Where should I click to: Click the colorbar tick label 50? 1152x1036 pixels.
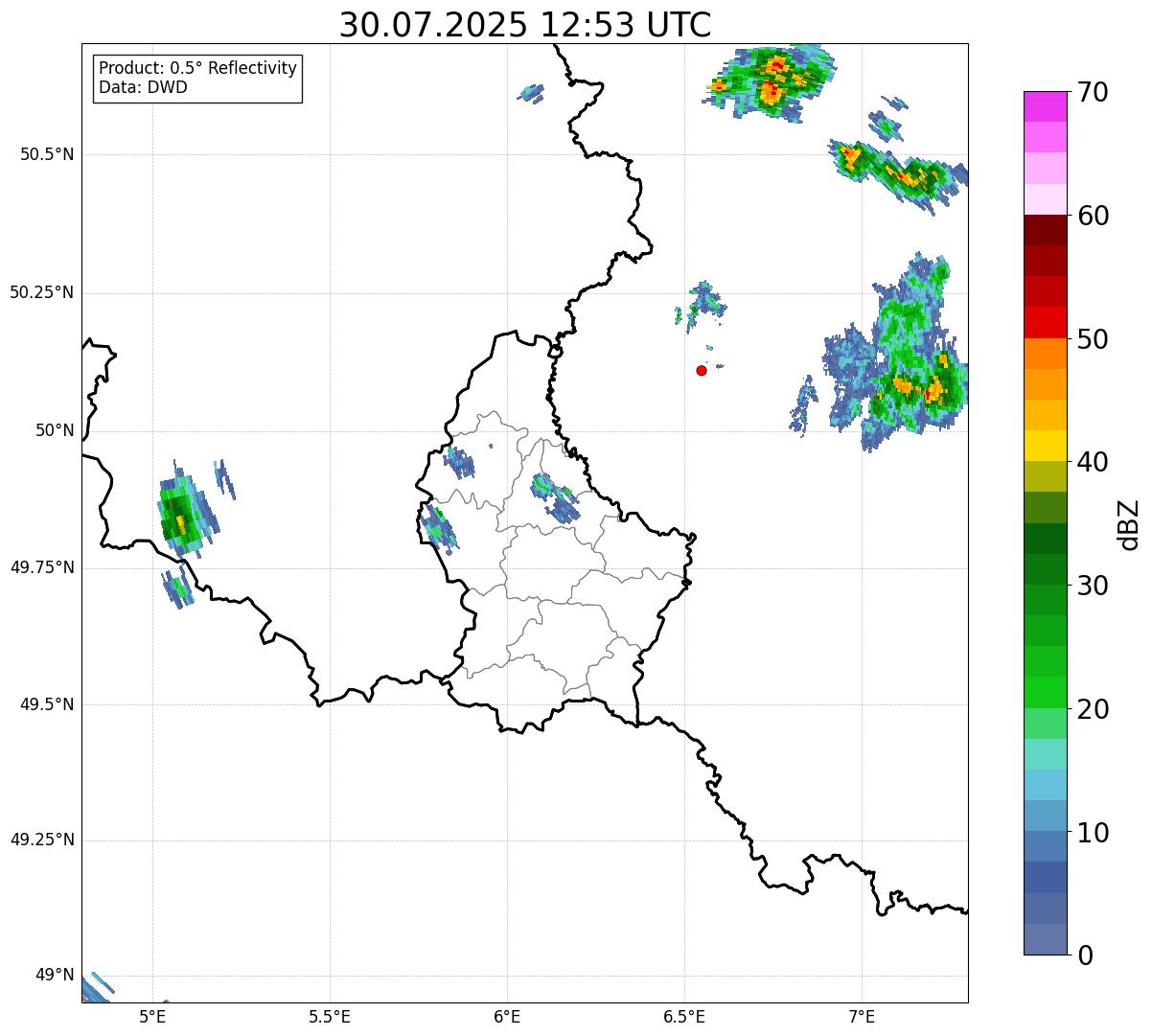coord(1093,339)
